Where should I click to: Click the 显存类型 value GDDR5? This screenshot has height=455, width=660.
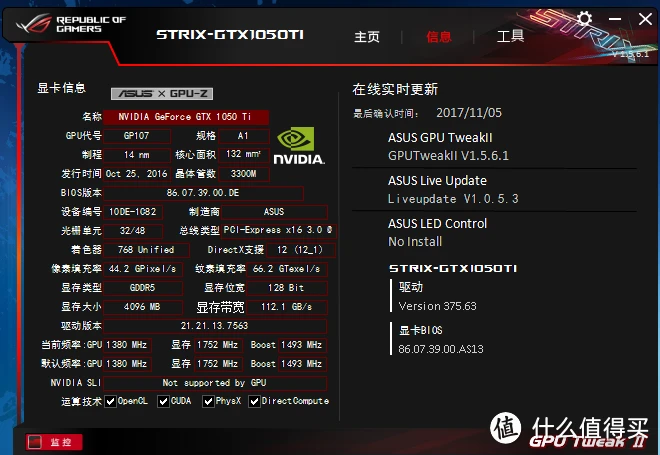(143, 288)
